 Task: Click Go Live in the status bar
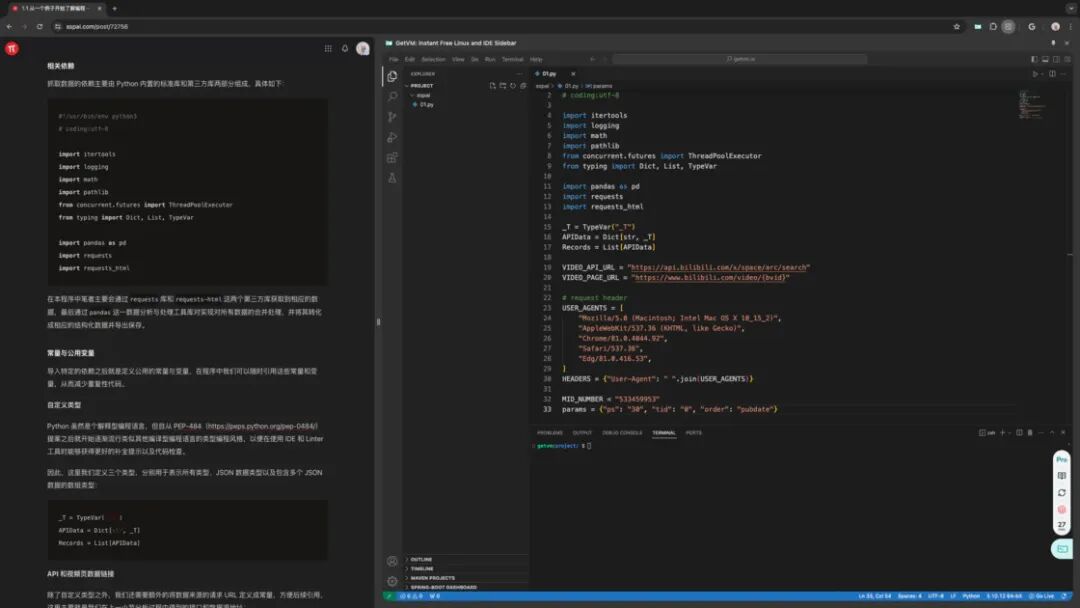[x=1041, y=596]
